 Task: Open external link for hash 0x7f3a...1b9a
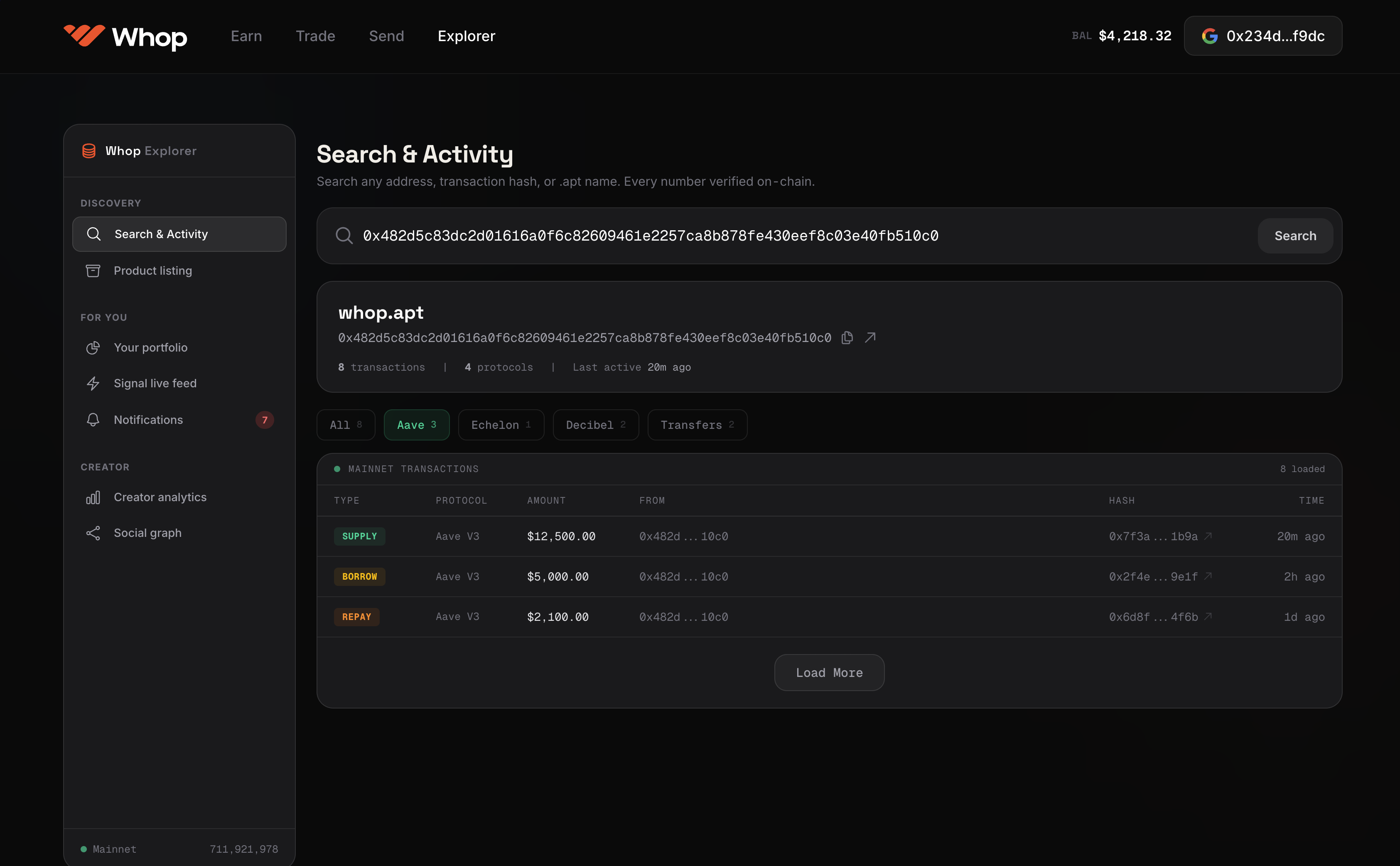click(1208, 536)
